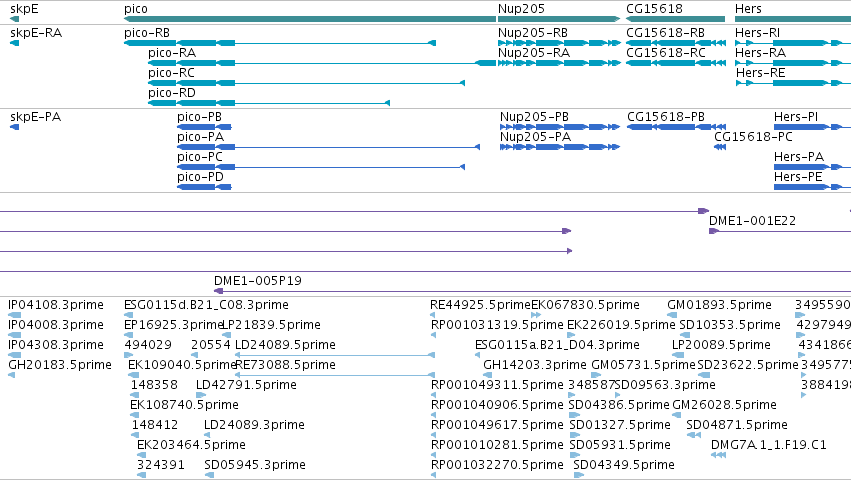This screenshot has width=851, height=480.
Task: Select the Hers gene label
Action: point(748,9)
